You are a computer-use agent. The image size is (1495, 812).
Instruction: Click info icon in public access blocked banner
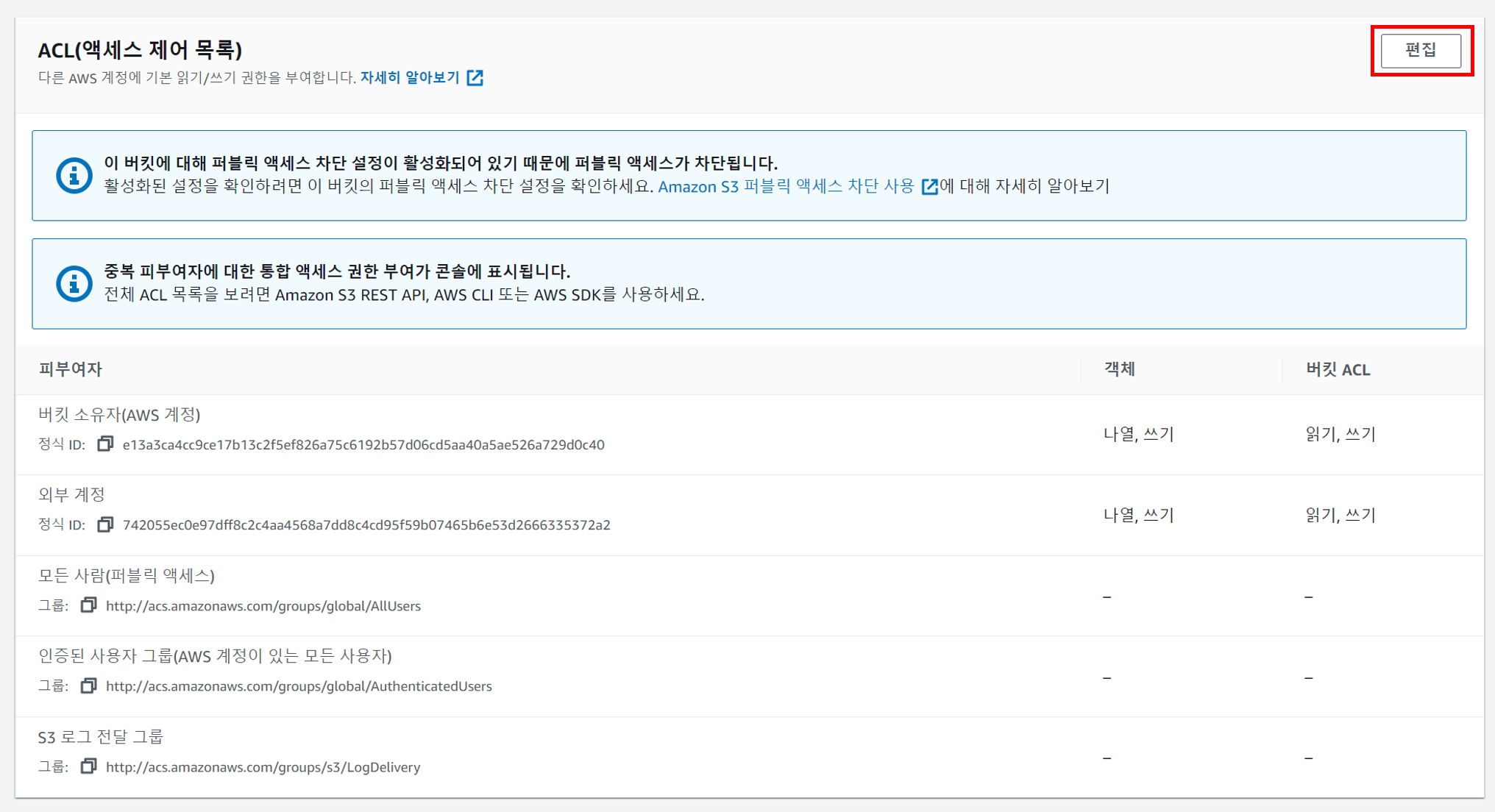click(x=74, y=176)
